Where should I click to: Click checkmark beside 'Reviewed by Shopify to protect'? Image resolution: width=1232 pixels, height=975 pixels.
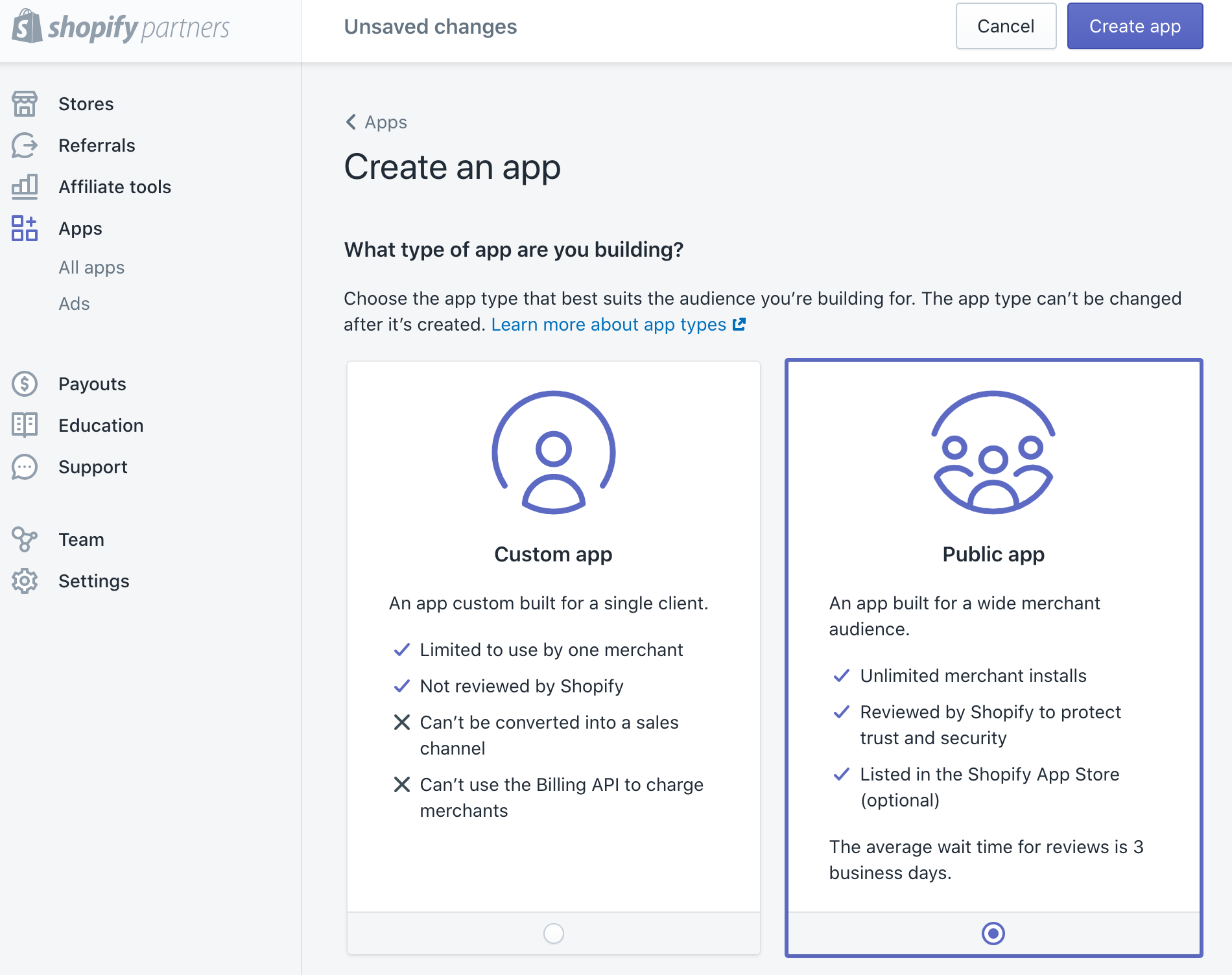pyautogui.click(x=842, y=712)
